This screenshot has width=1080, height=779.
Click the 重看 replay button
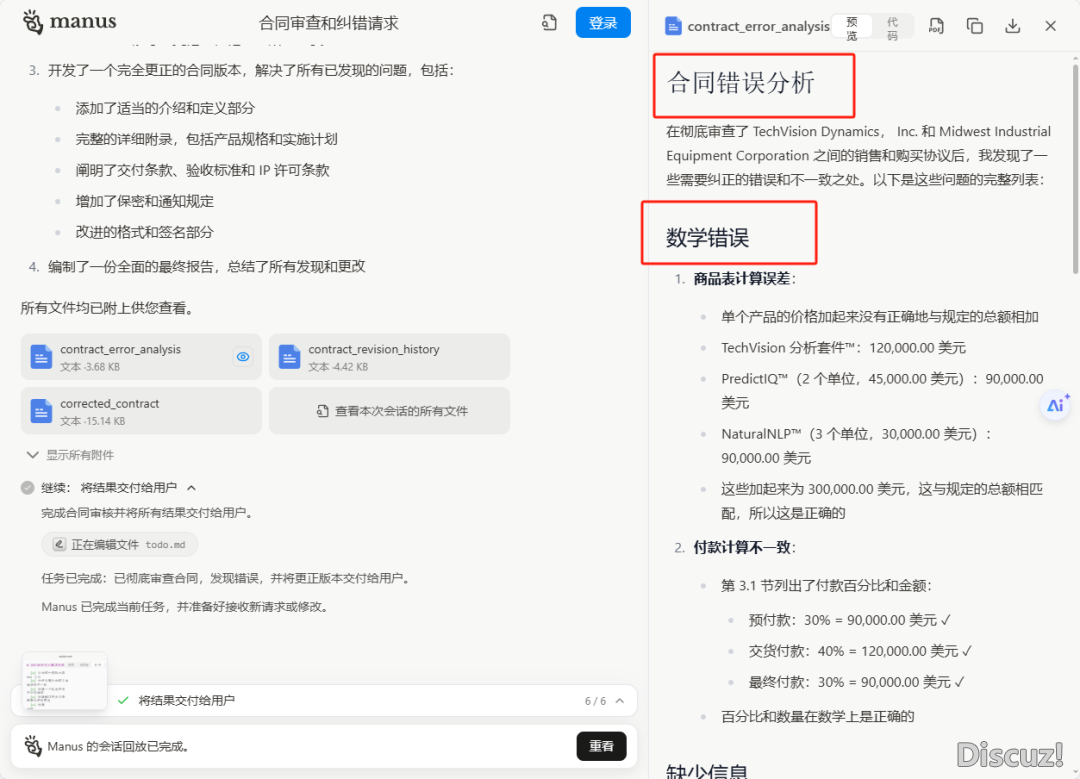click(601, 746)
